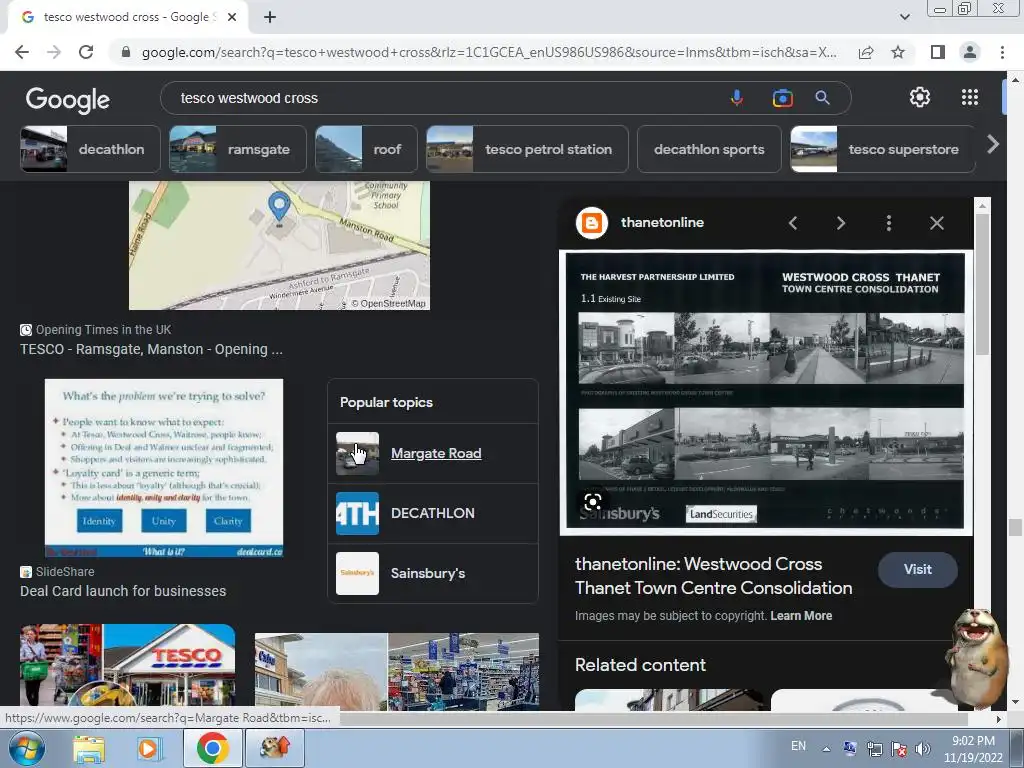Go back with browser back arrow
The width and height of the screenshot is (1024, 768).
pyautogui.click(x=22, y=52)
